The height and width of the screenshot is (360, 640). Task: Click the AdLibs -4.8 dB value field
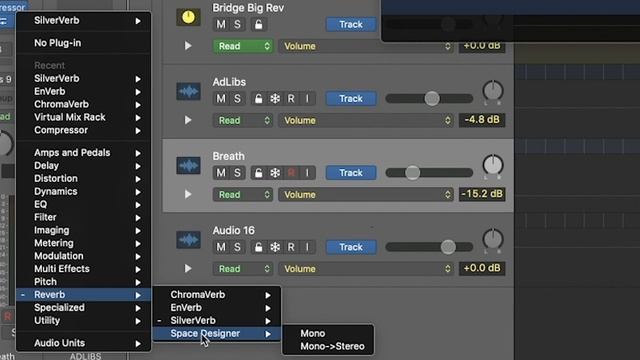pos(482,120)
